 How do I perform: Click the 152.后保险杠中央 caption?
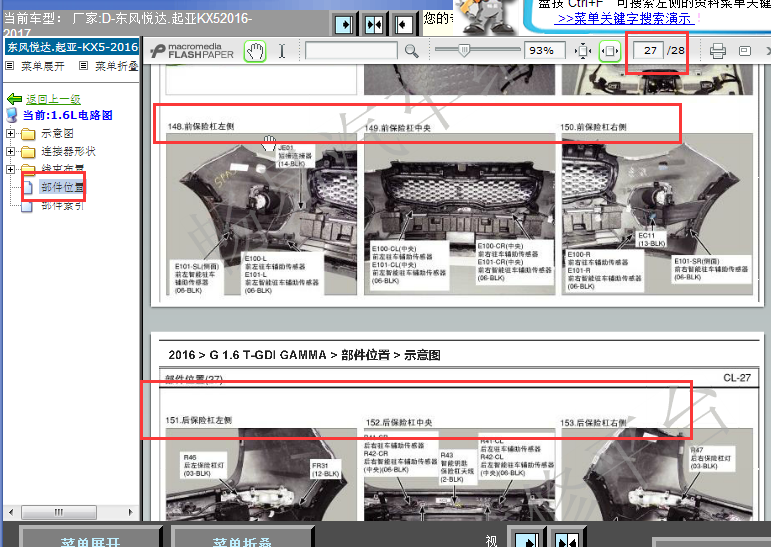click(399, 423)
